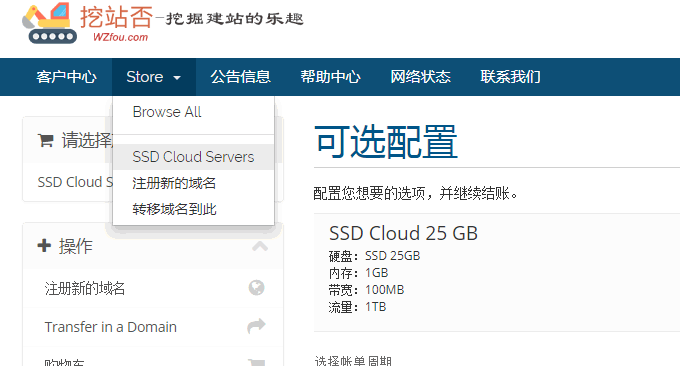680x366 pixels.
Task: Go to 客户中心 in navigation bar
Action: click(66, 77)
